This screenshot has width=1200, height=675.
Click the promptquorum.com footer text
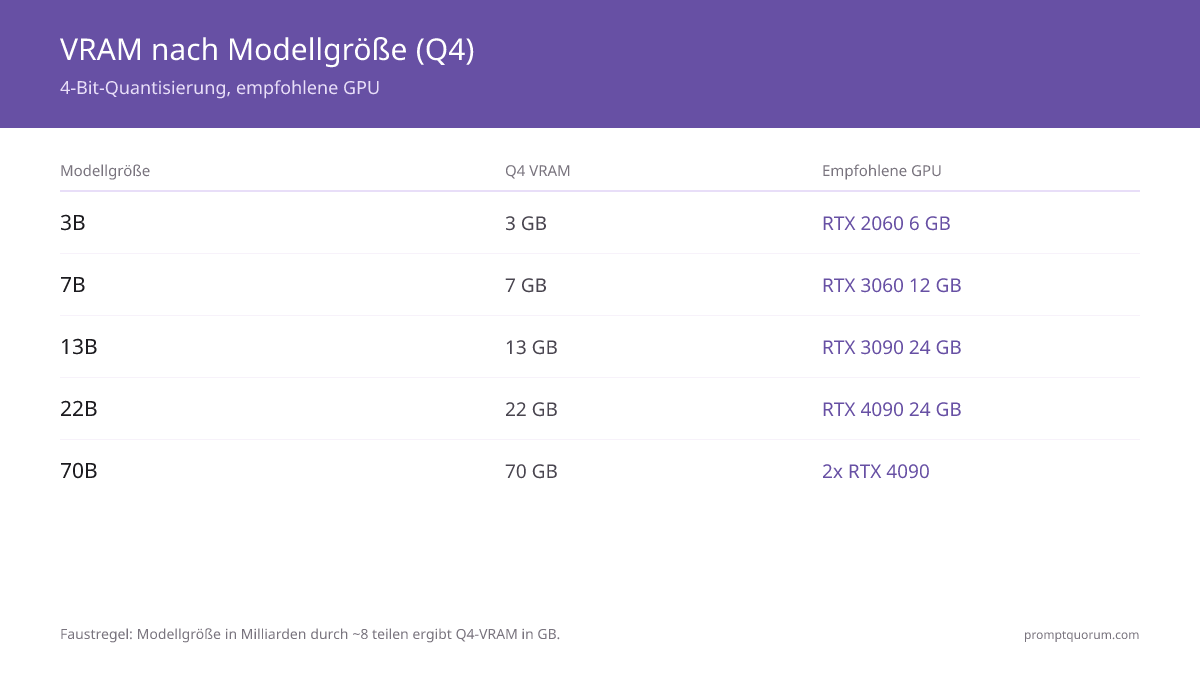point(1081,635)
